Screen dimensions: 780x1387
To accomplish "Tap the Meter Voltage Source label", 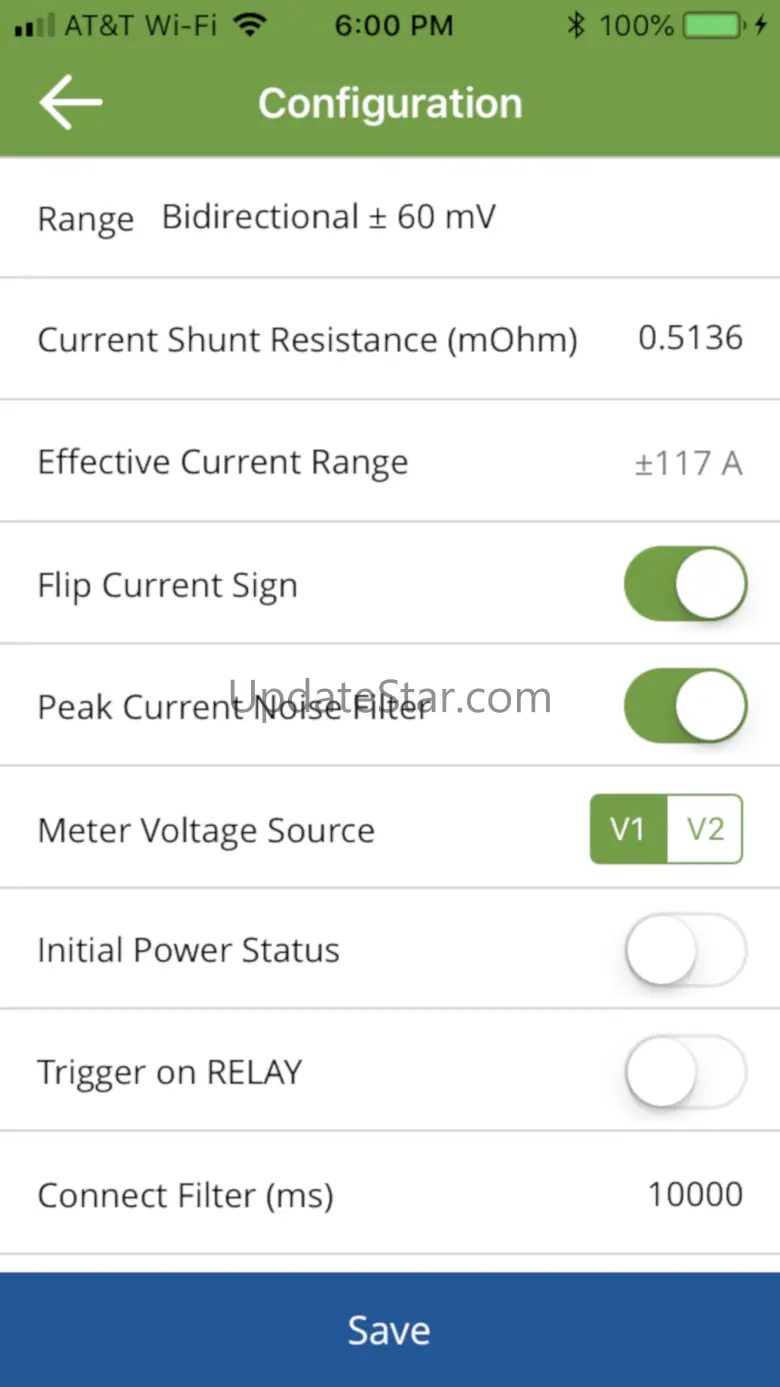I will coord(206,830).
